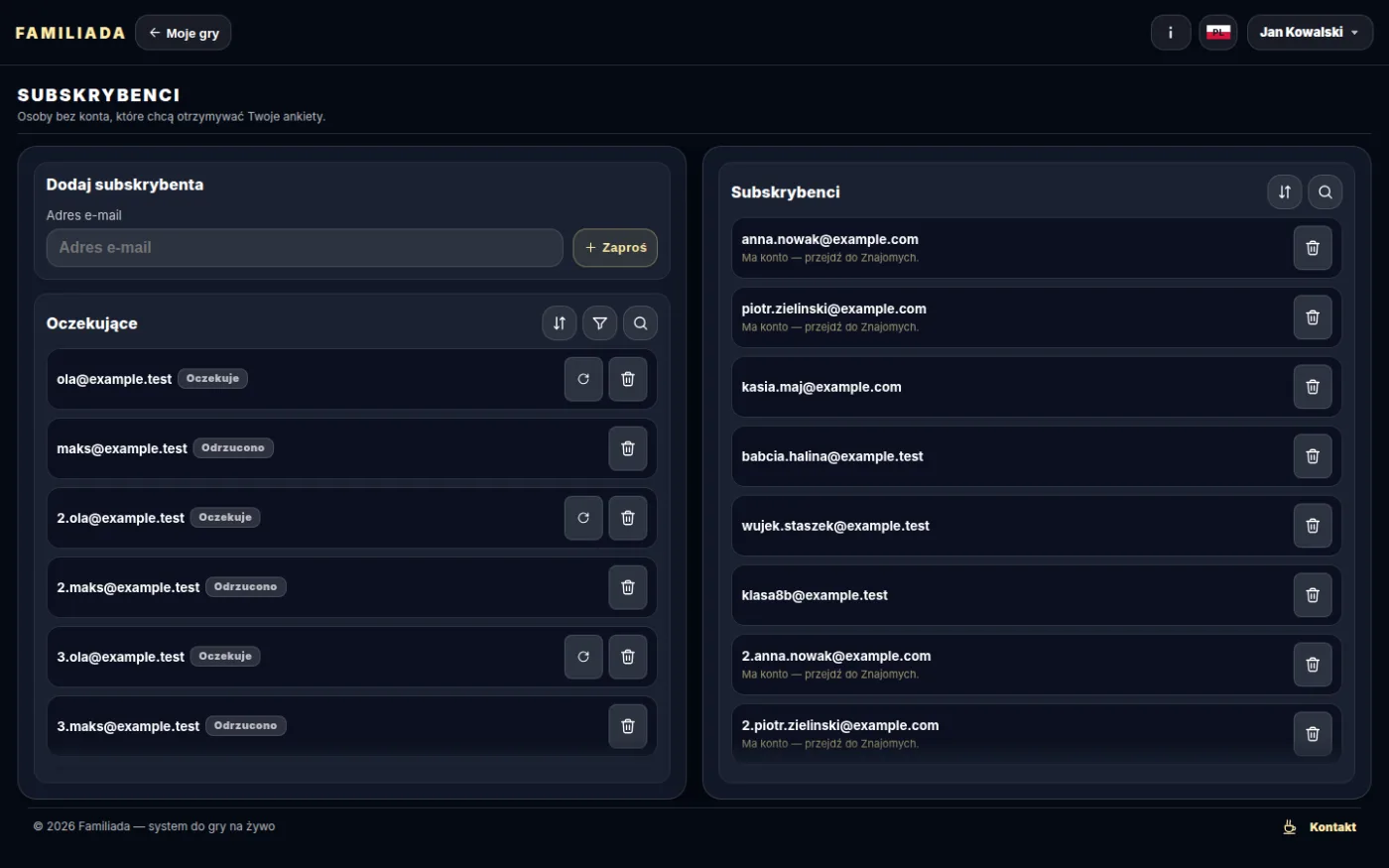This screenshot has height=868, width=1389.
Task: Search within the Oczekujące list
Action: pos(641,323)
